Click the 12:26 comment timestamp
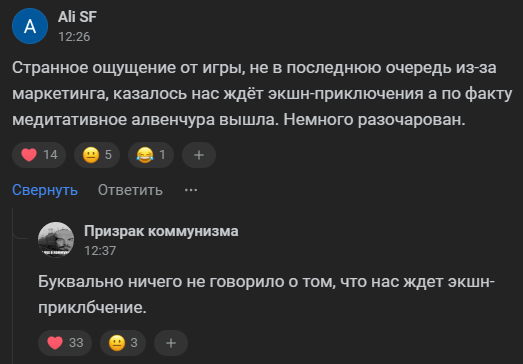523x364 pixels. pyautogui.click(x=74, y=37)
